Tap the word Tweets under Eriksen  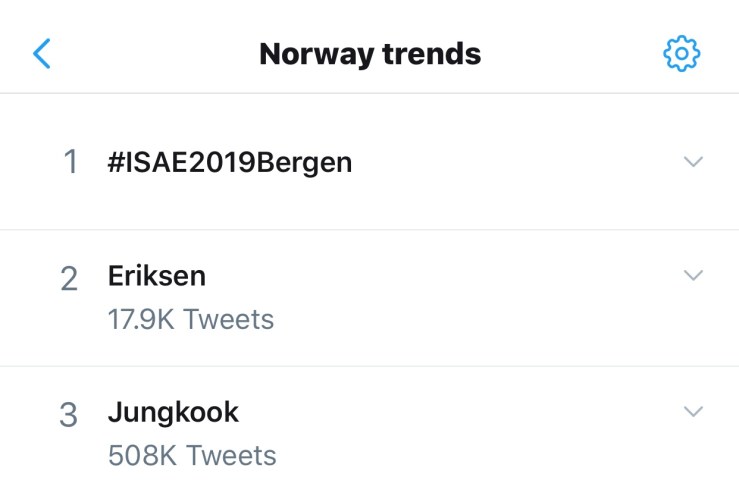point(229,320)
